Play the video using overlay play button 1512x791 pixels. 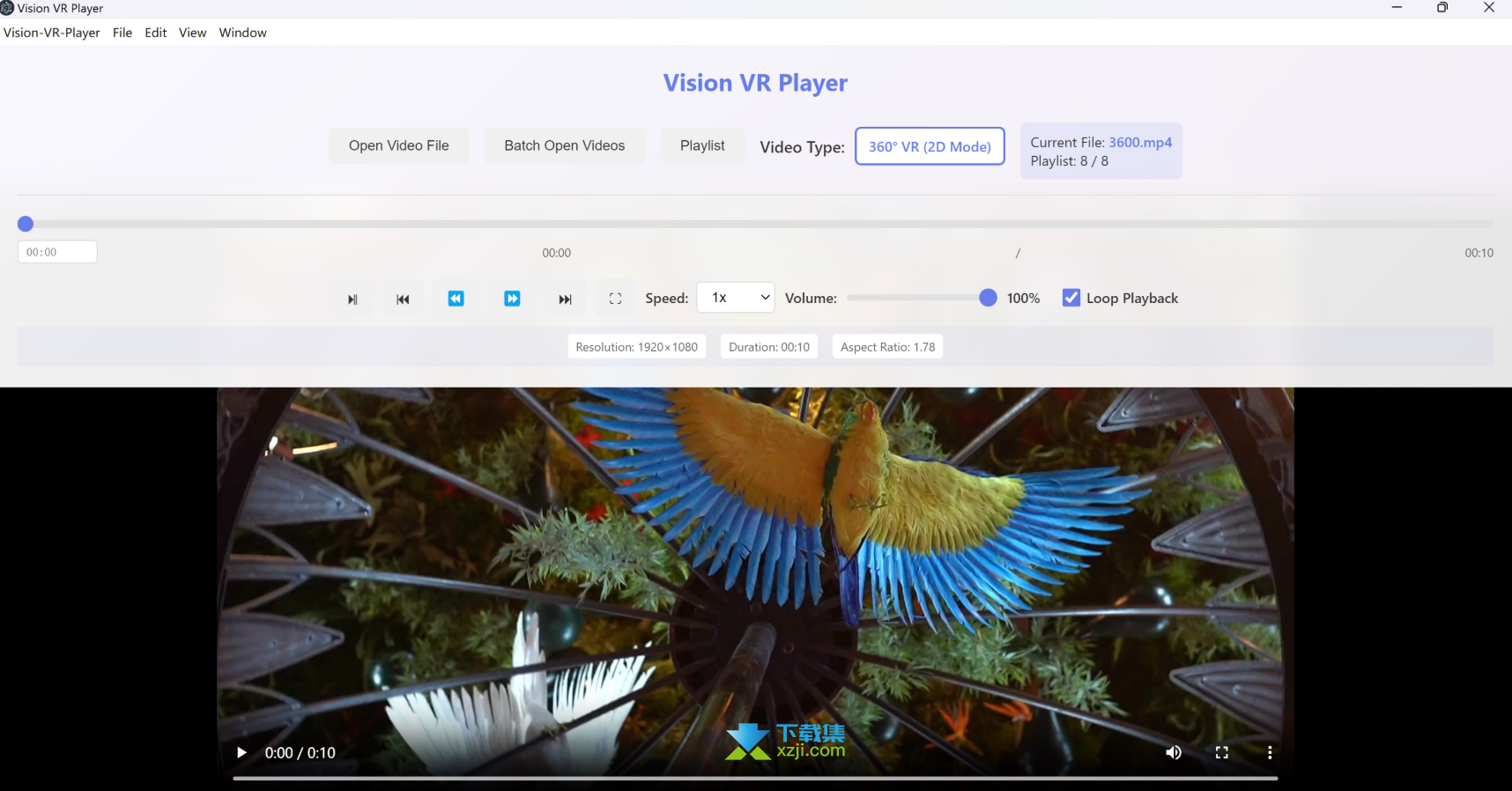click(x=241, y=752)
